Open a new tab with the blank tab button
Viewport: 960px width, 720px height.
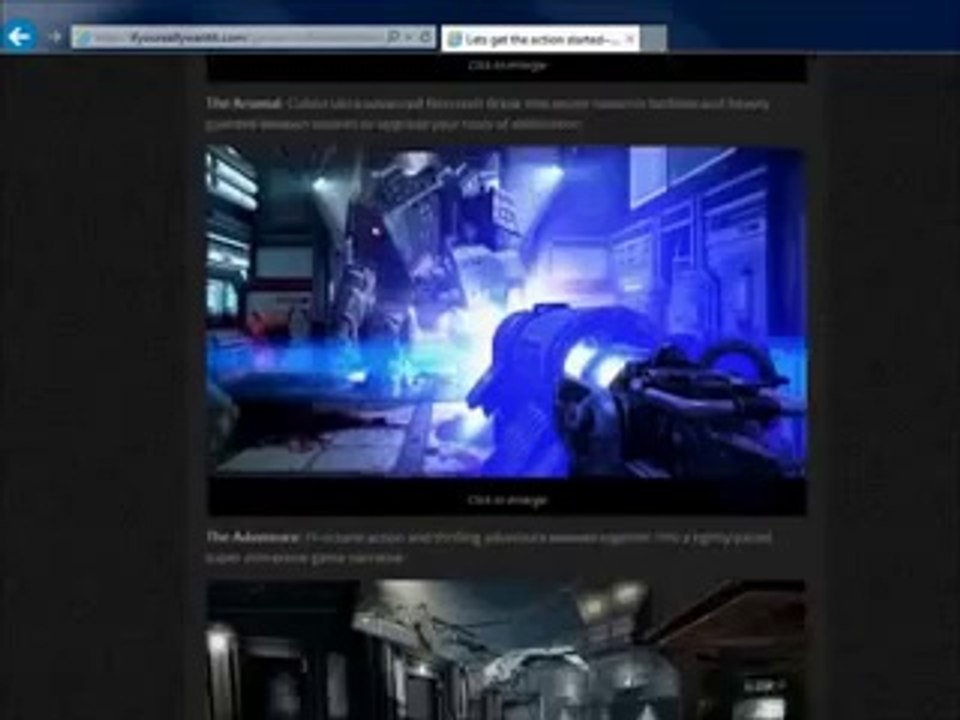point(653,39)
